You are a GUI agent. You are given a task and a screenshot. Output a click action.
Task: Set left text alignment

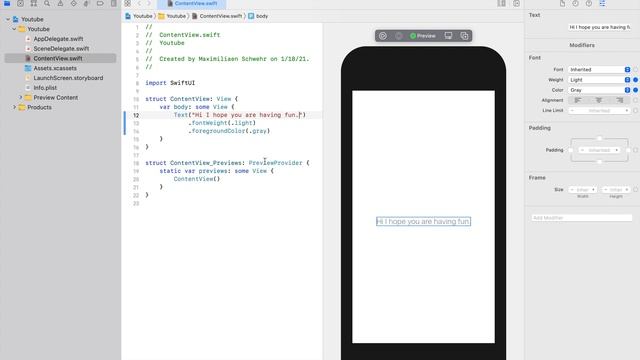coord(578,100)
